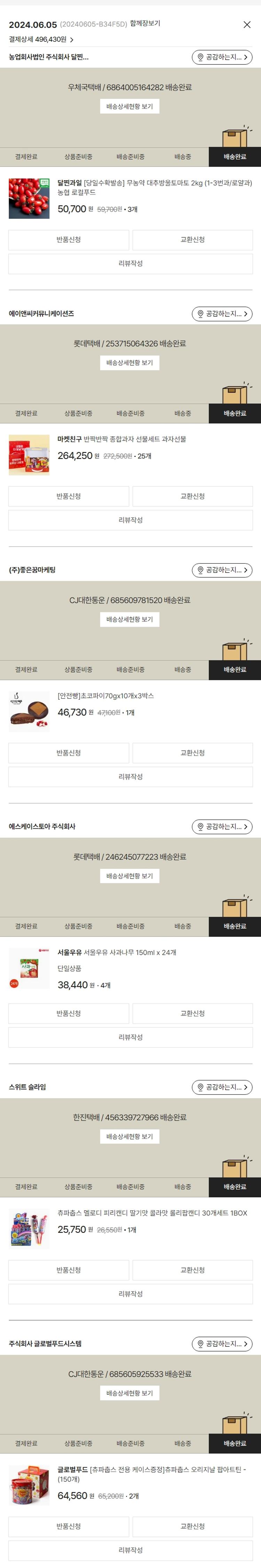Write review for 서울우유 사과나무
This screenshot has width=261, height=1568.
coord(130,1037)
